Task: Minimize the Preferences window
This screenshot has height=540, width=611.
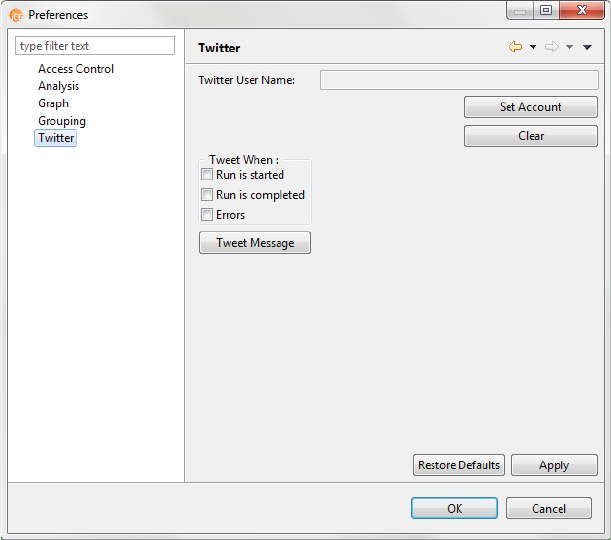Action: point(520,10)
